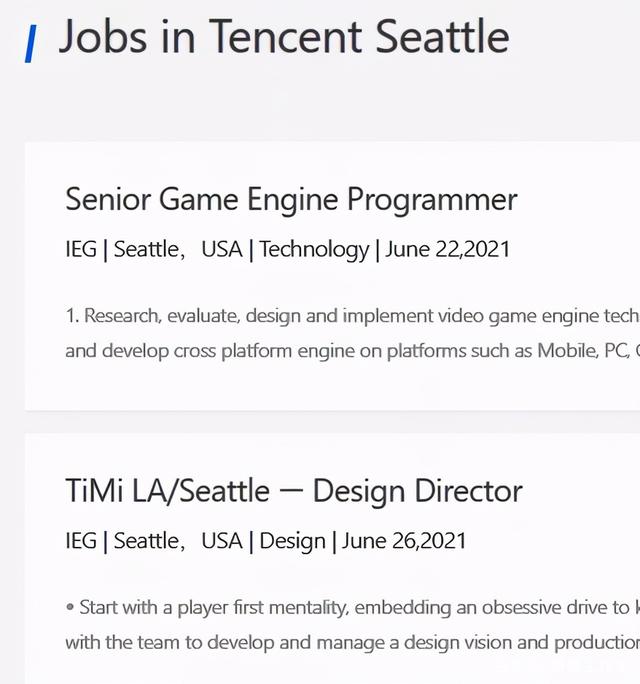Click the "1." number starting the first description

point(72,316)
